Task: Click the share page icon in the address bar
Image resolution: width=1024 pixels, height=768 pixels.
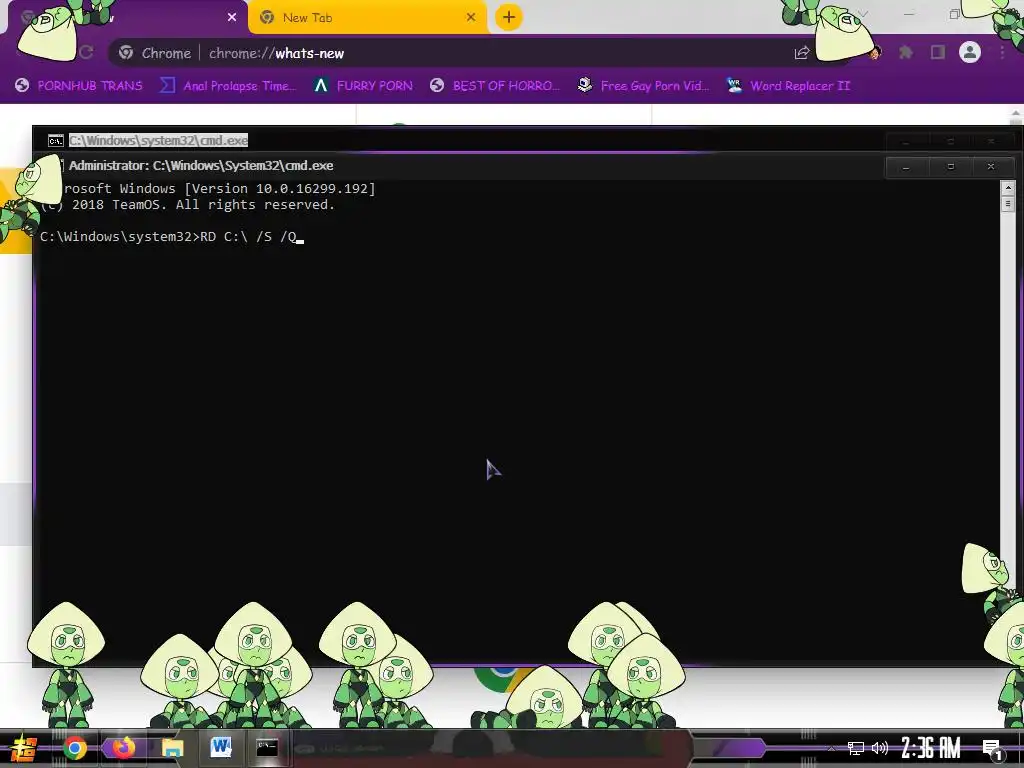Action: (802, 53)
